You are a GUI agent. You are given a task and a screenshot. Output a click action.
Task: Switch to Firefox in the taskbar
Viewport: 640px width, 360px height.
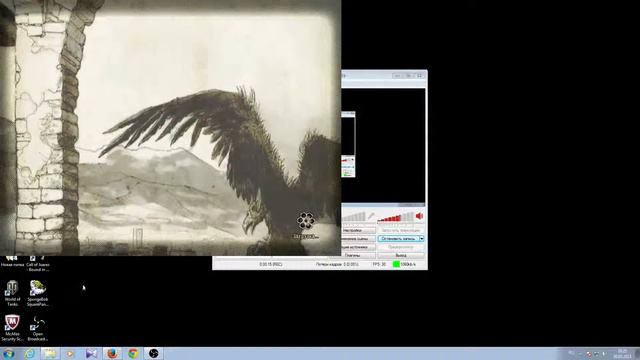[112, 353]
